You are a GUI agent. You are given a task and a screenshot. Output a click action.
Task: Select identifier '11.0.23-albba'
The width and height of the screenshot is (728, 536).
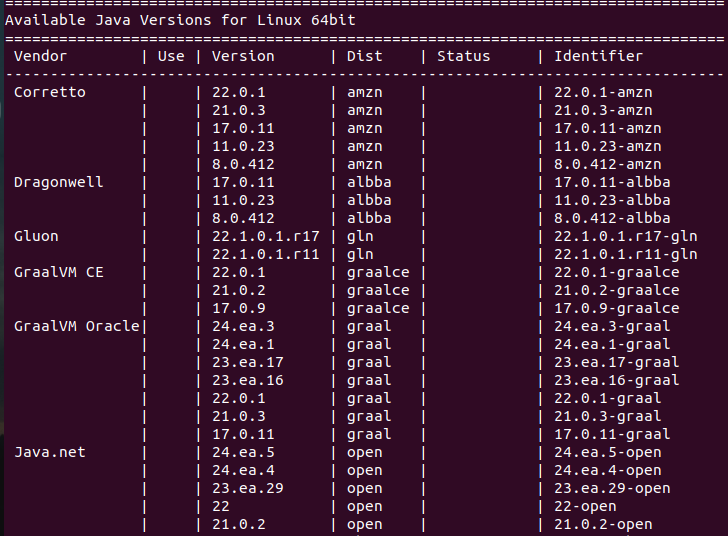coord(612,200)
